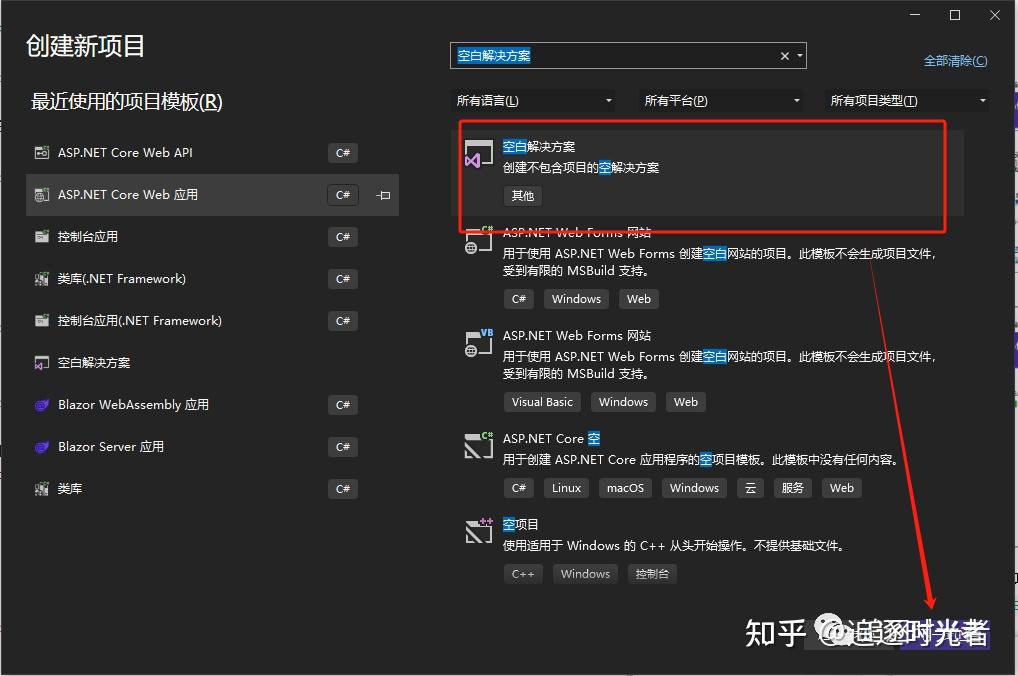Click the 类库(.NET Framework) template icon
This screenshot has height=676, width=1018.
40,279
